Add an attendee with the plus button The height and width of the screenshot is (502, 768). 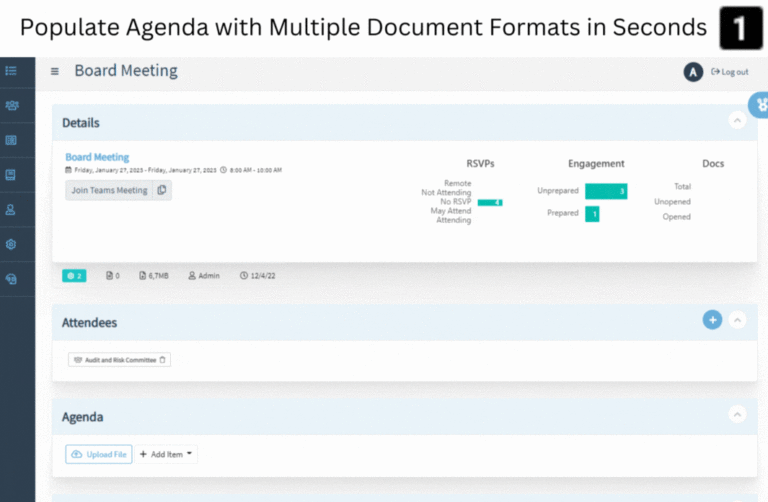tap(712, 320)
